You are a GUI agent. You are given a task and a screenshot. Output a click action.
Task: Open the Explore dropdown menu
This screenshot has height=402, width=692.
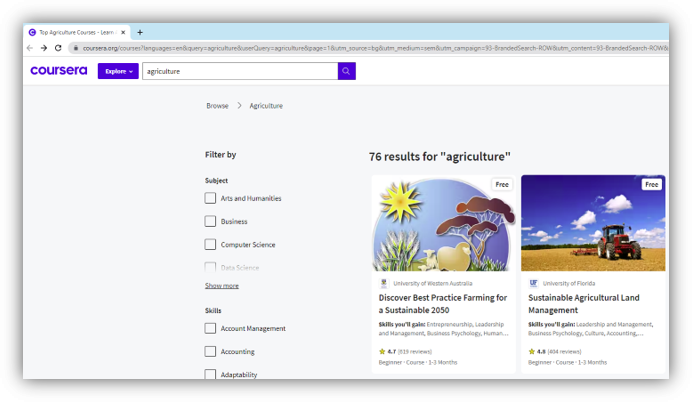118,71
